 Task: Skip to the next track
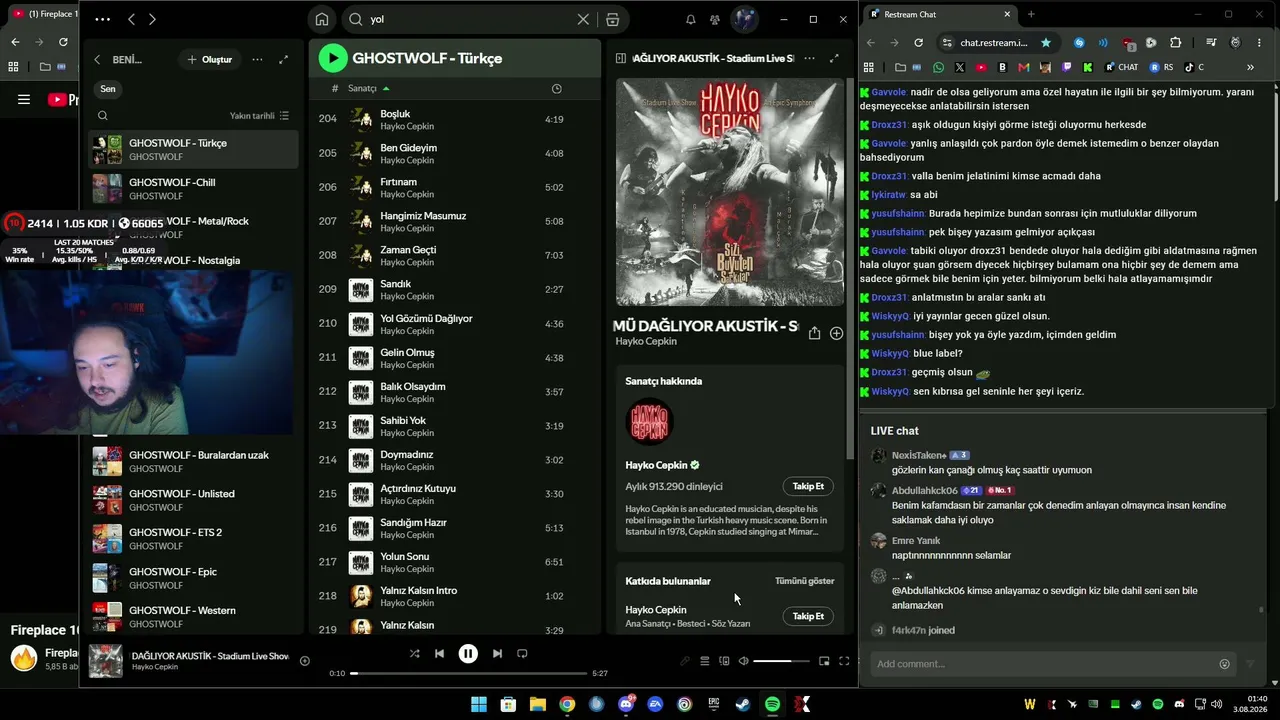pos(497,654)
